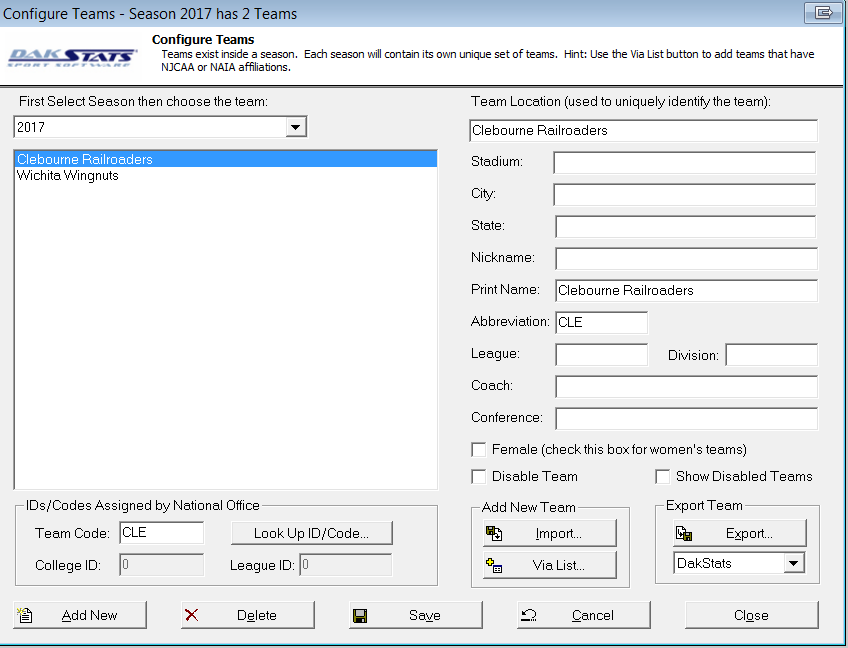The image size is (848, 648).
Task: Click the Import team icon
Action: [494, 533]
